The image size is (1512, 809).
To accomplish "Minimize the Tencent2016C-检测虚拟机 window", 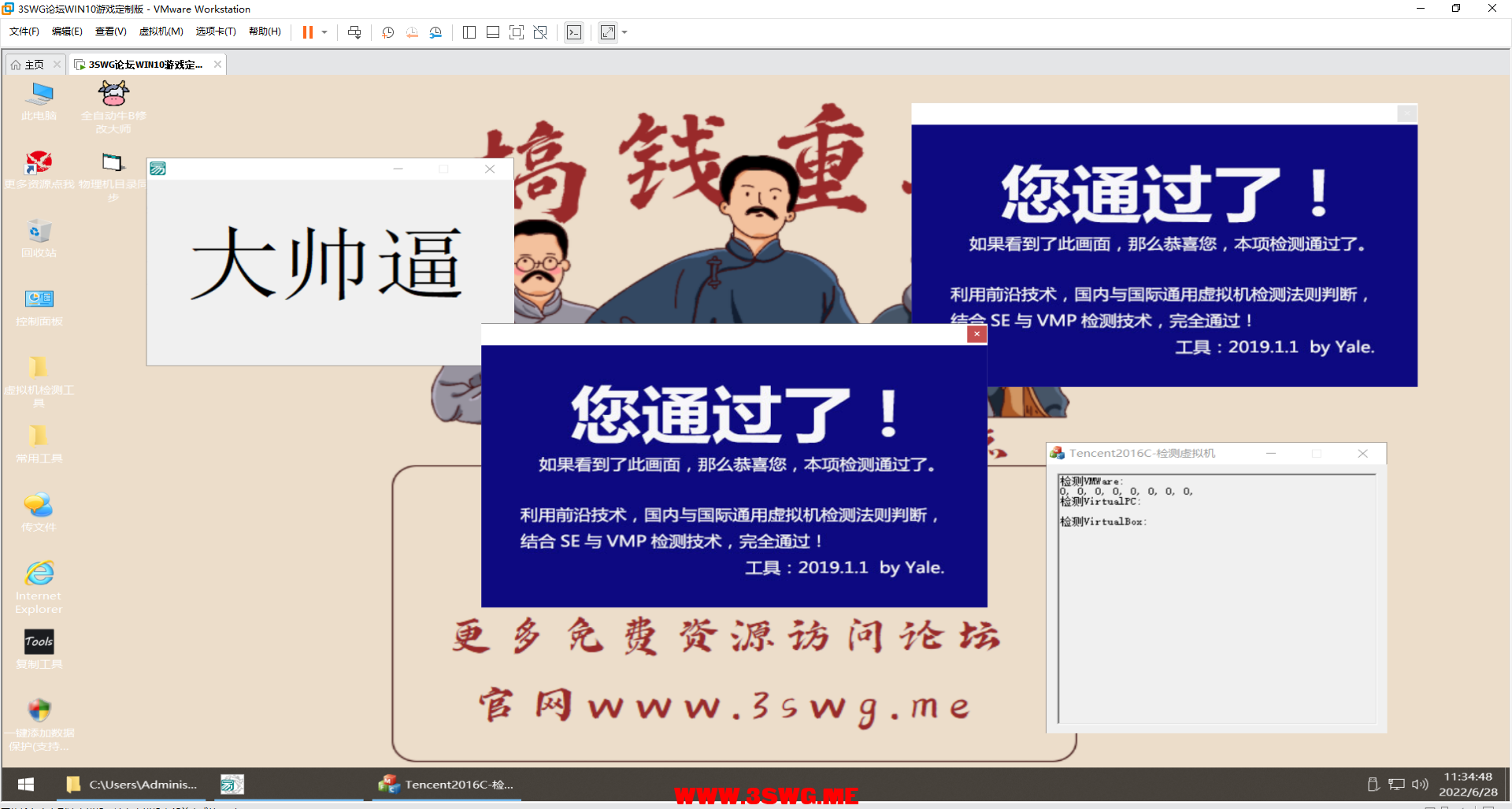I will pyautogui.click(x=1271, y=454).
